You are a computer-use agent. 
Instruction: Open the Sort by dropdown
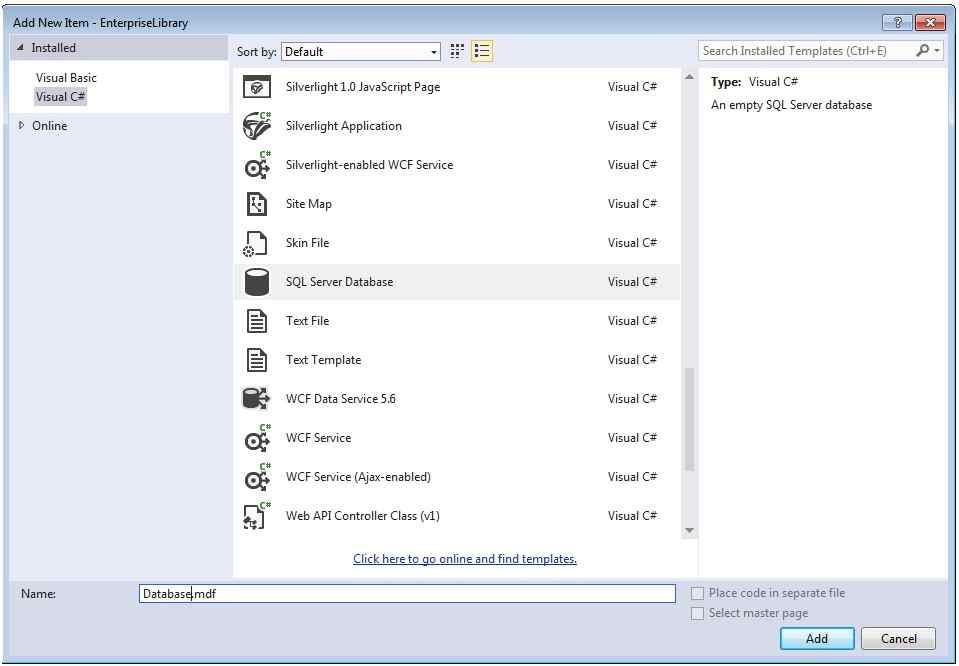[x=435, y=51]
